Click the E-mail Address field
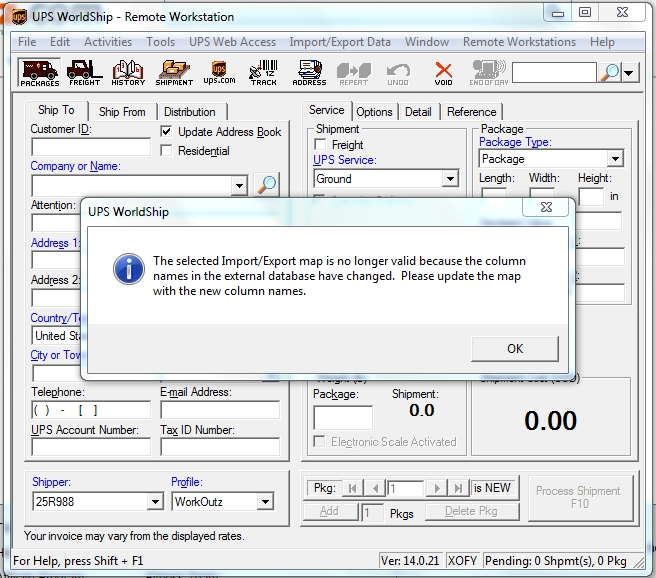 click(x=220, y=410)
